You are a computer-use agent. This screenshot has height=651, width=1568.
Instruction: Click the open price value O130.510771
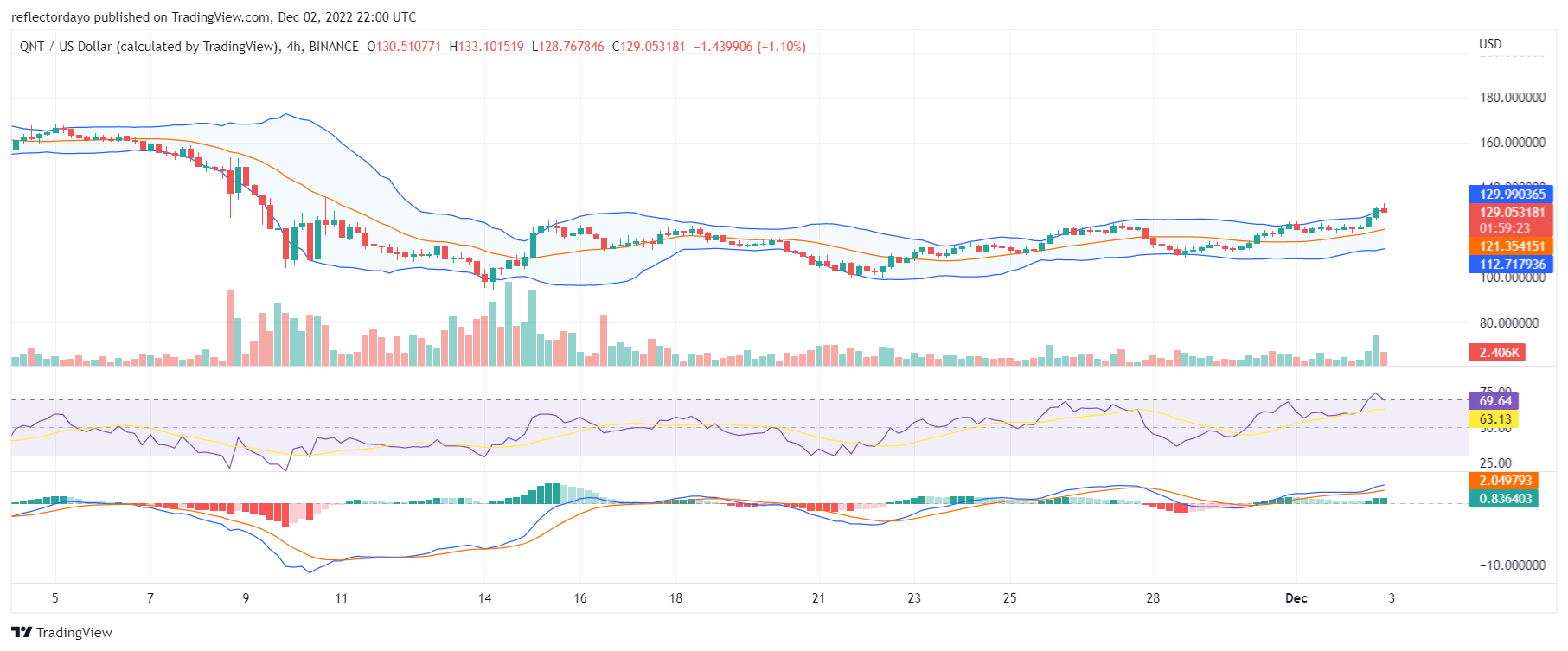pyautogui.click(x=404, y=47)
